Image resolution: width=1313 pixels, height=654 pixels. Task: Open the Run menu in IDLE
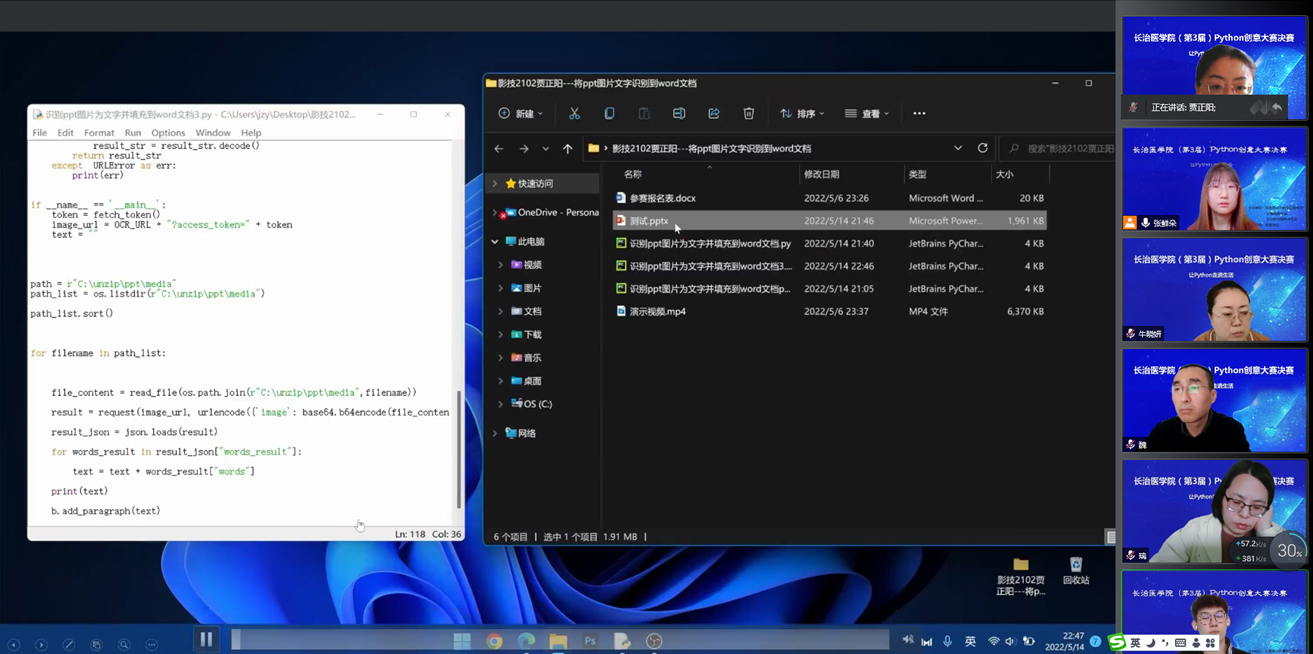pos(132,133)
